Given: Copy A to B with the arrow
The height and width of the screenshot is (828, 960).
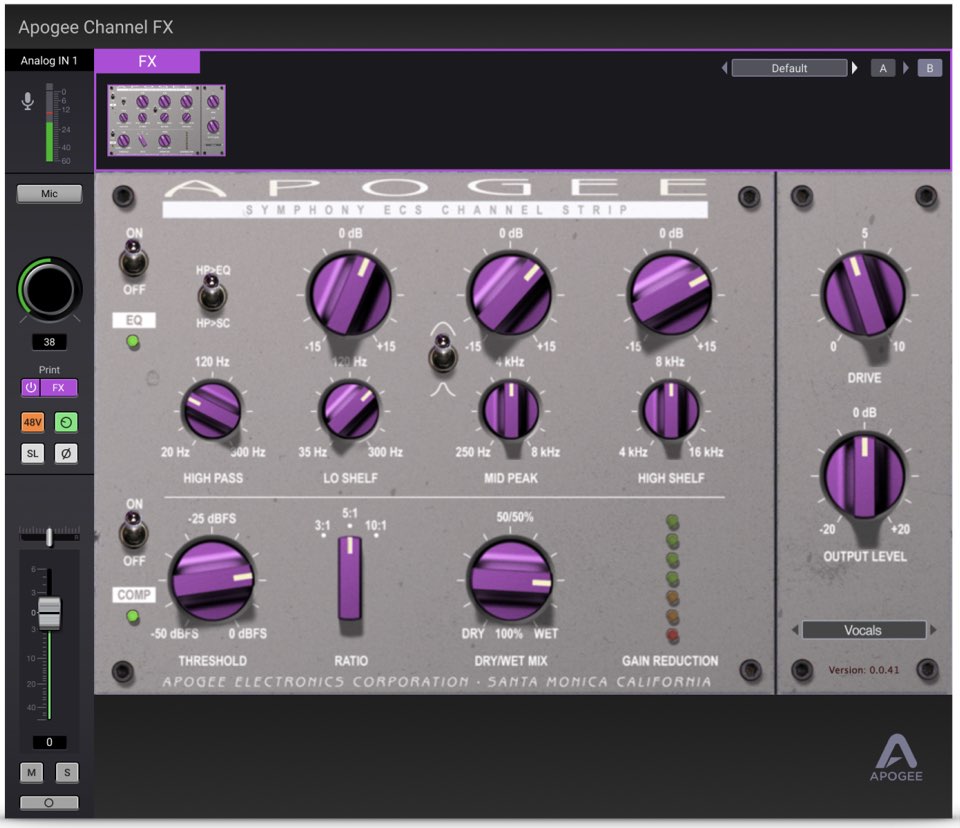Looking at the screenshot, I should [x=906, y=68].
